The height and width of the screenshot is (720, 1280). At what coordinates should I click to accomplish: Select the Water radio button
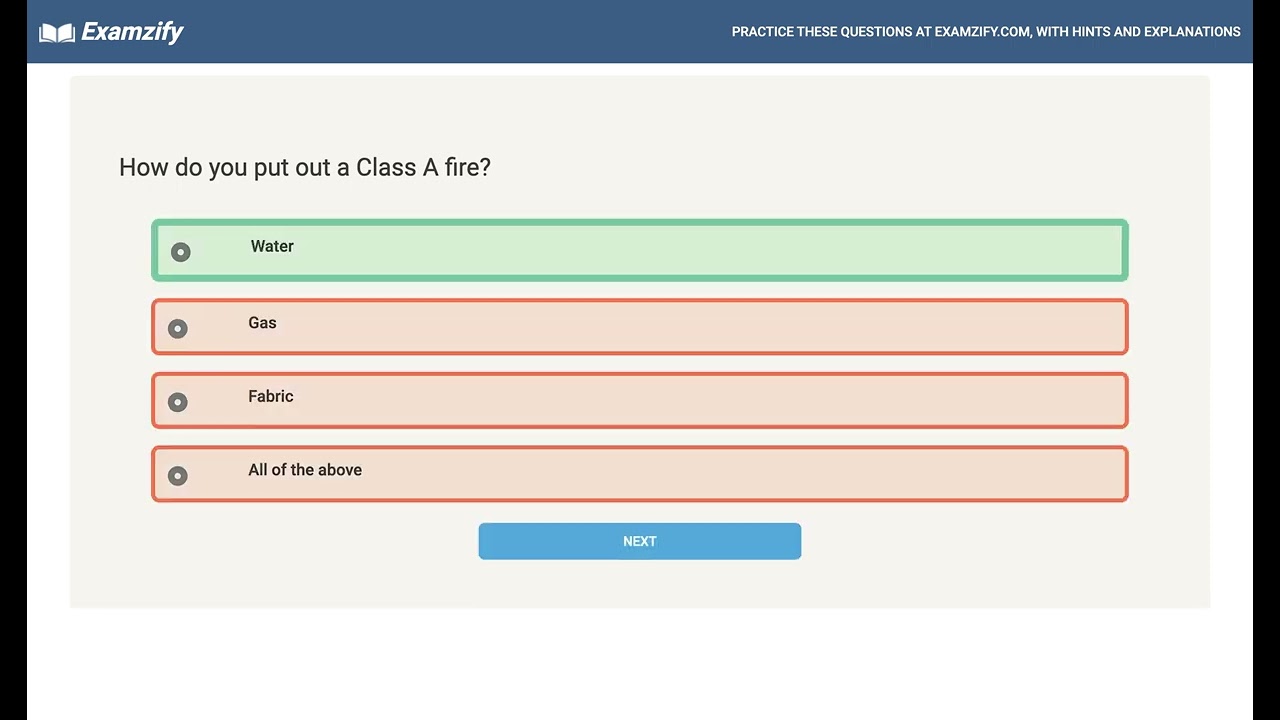180,252
